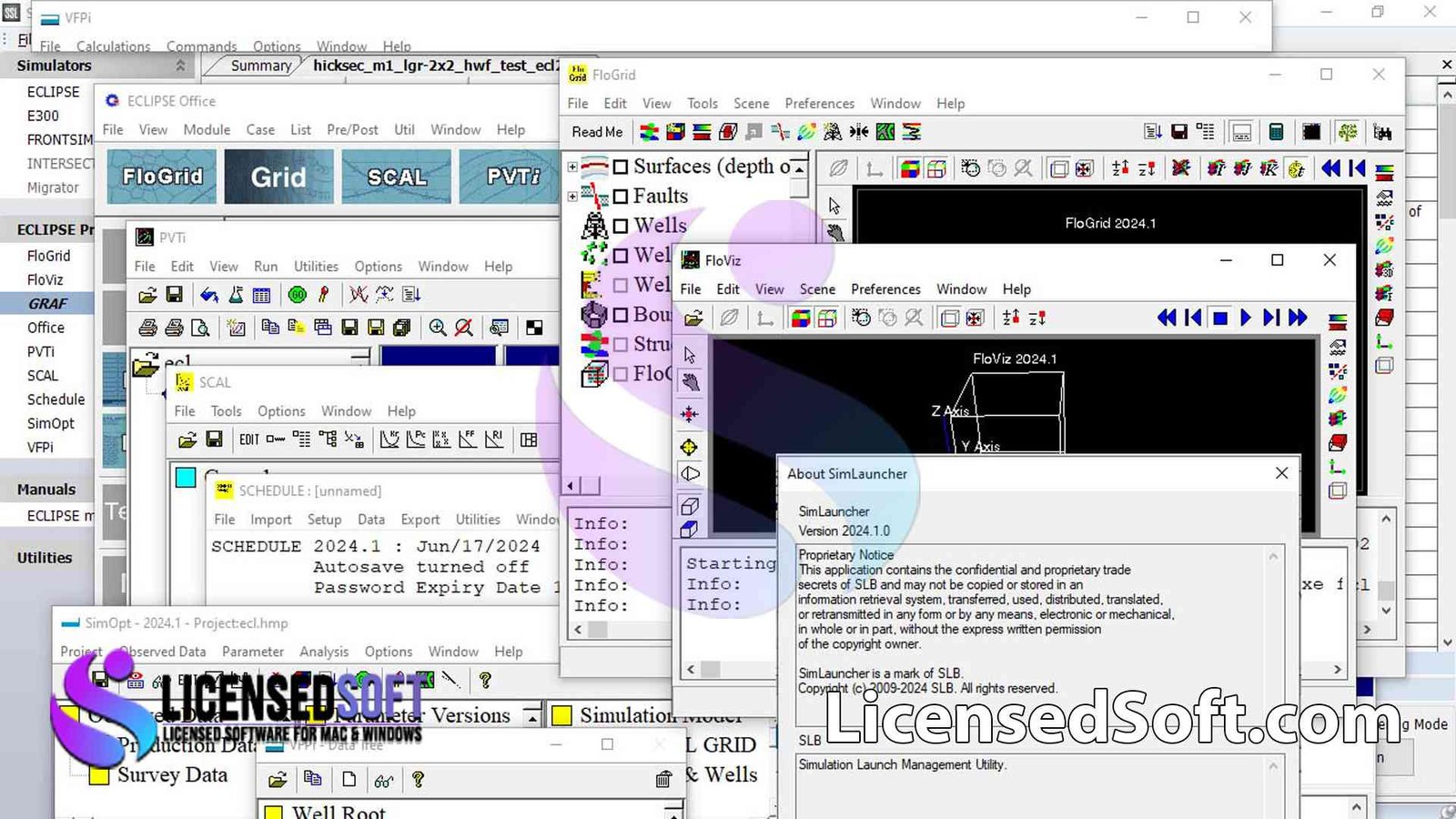Stop playback in FloViz toolbar
1456x819 pixels.
pos(1220,318)
